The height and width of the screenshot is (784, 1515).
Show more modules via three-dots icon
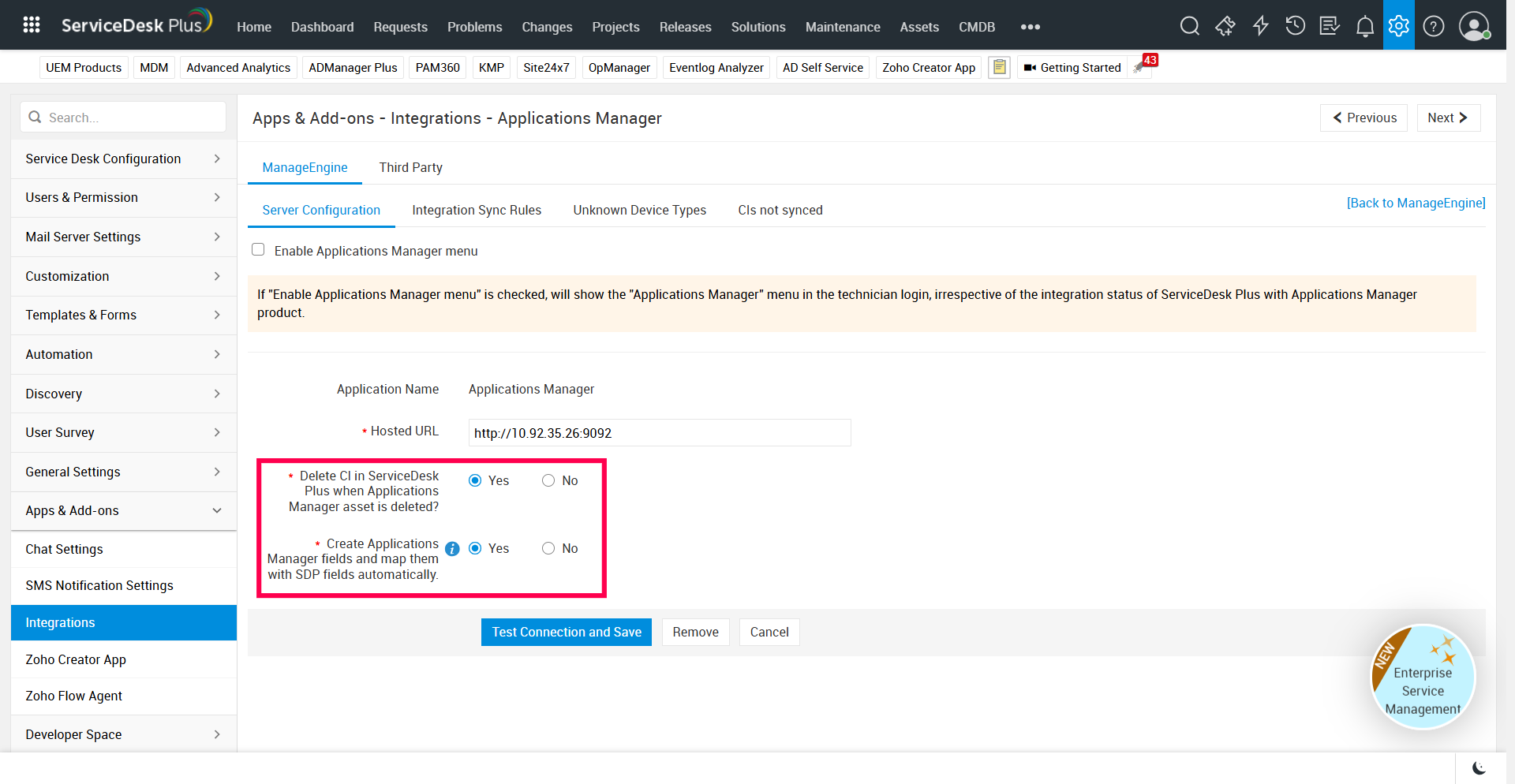(1030, 27)
